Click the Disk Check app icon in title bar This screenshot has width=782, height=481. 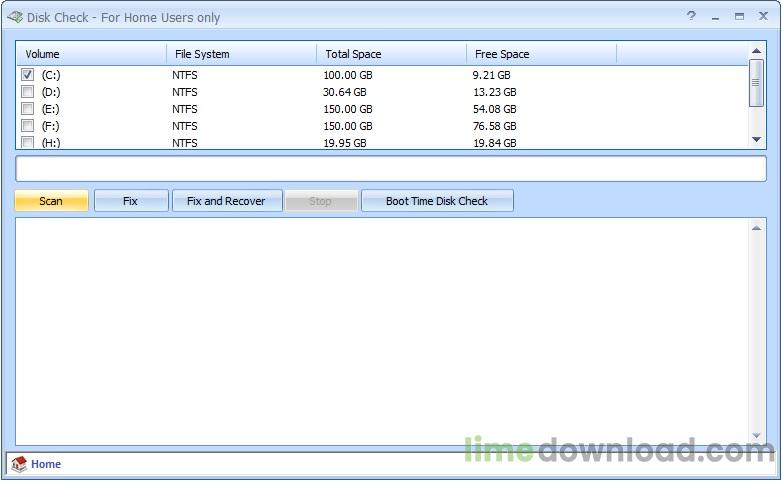pyautogui.click(x=14, y=17)
